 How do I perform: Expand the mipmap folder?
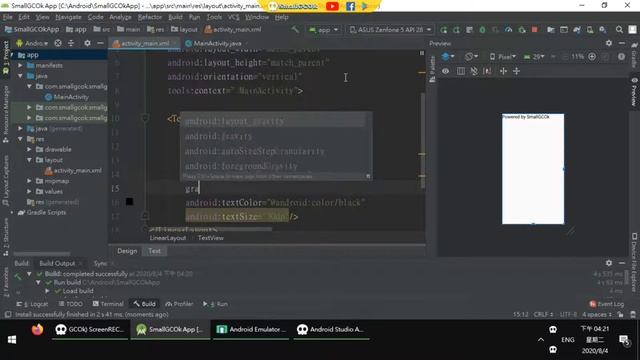click(29, 181)
